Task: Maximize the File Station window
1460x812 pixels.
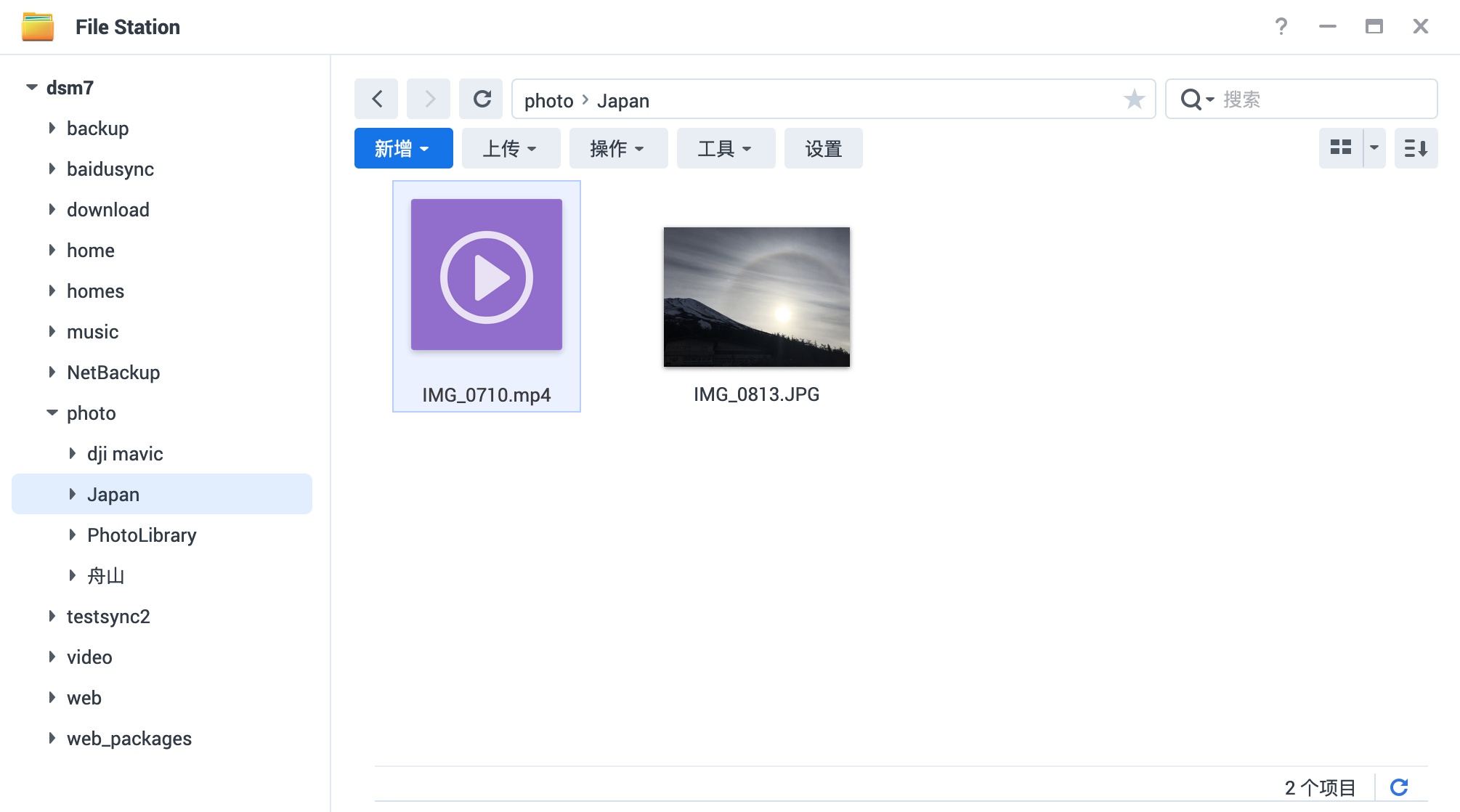Action: click(x=1374, y=27)
